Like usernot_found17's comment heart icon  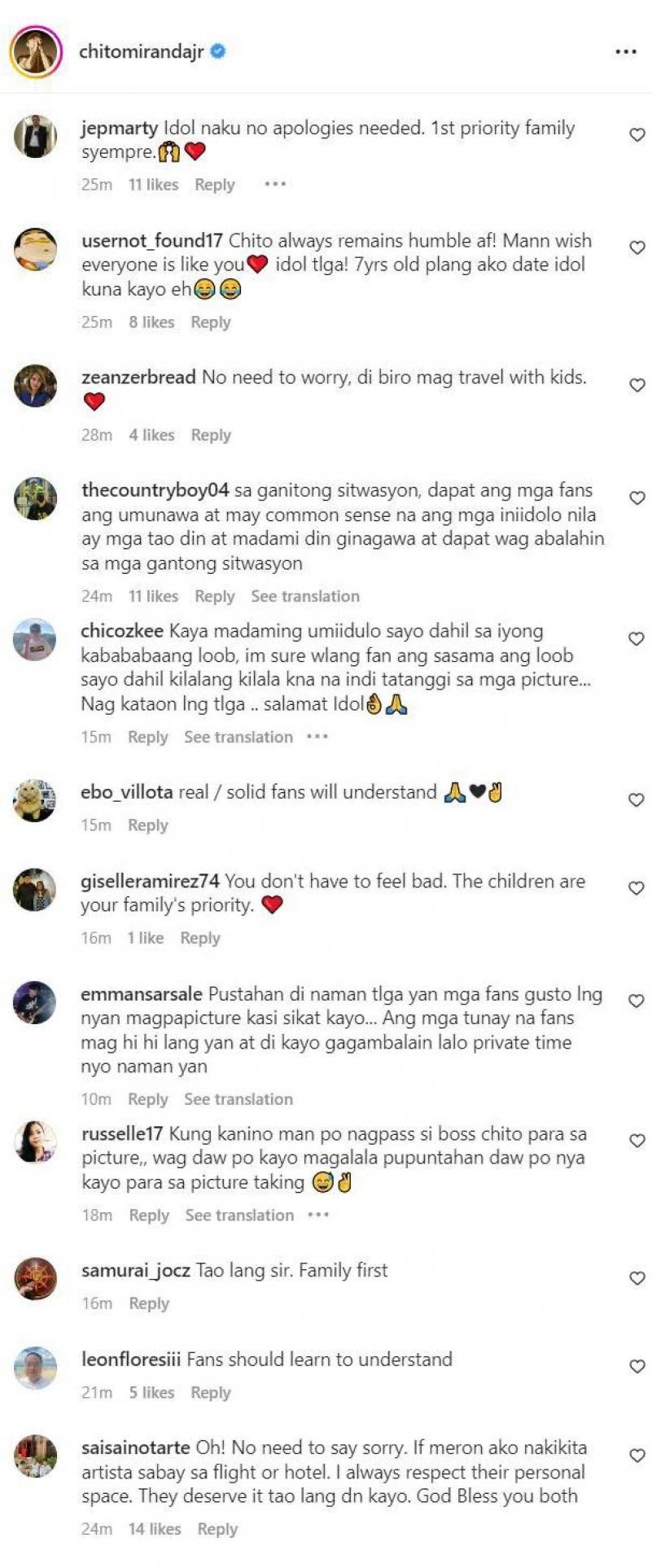click(x=637, y=247)
